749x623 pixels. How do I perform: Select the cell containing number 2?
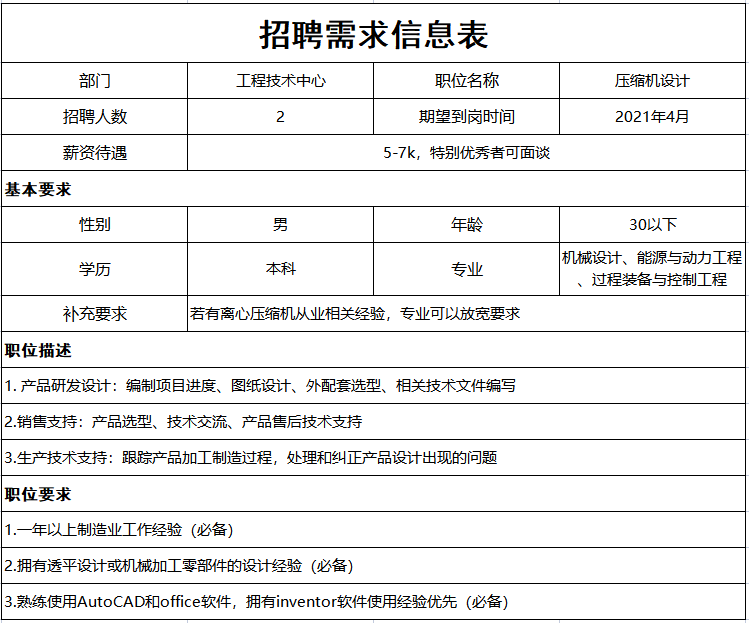click(x=280, y=117)
